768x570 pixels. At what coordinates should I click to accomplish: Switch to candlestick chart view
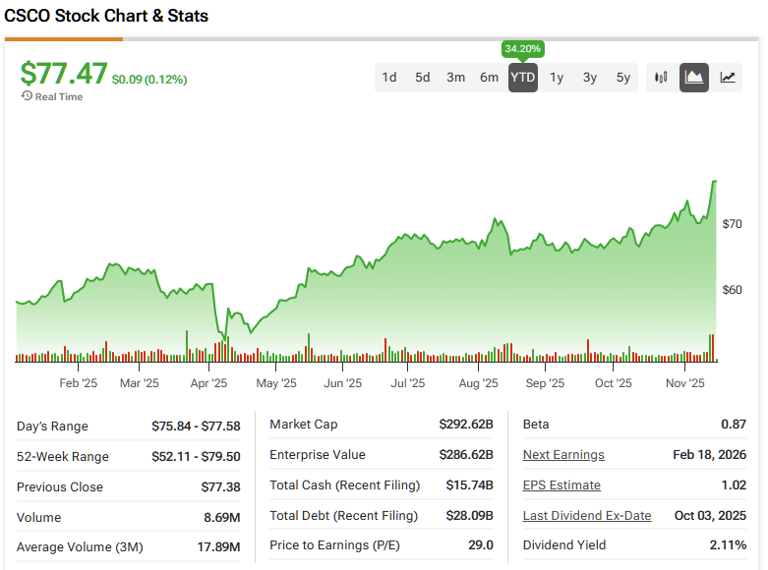[661, 77]
